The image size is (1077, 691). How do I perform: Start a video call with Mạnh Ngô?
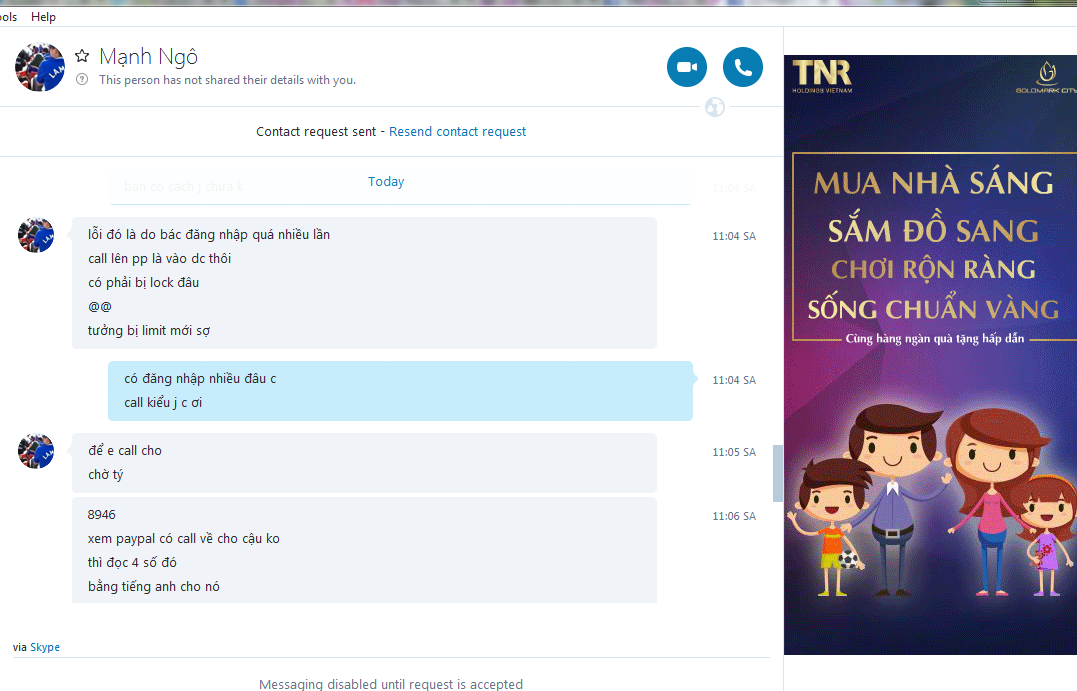click(687, 67)
